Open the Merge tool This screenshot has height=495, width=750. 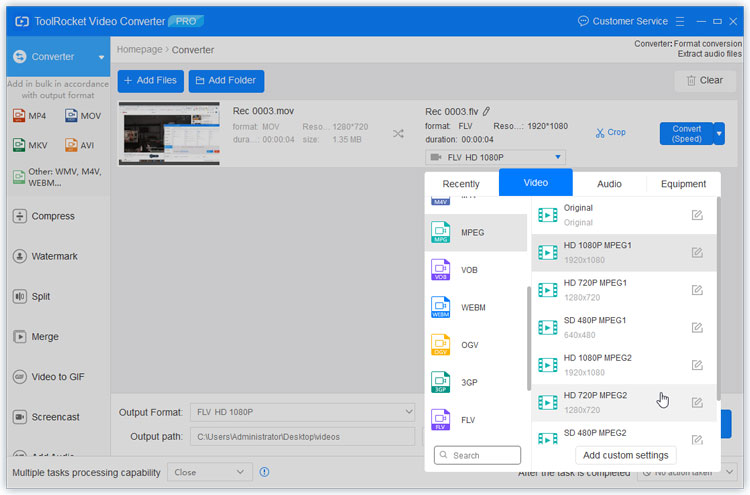(x=35, y=337)
